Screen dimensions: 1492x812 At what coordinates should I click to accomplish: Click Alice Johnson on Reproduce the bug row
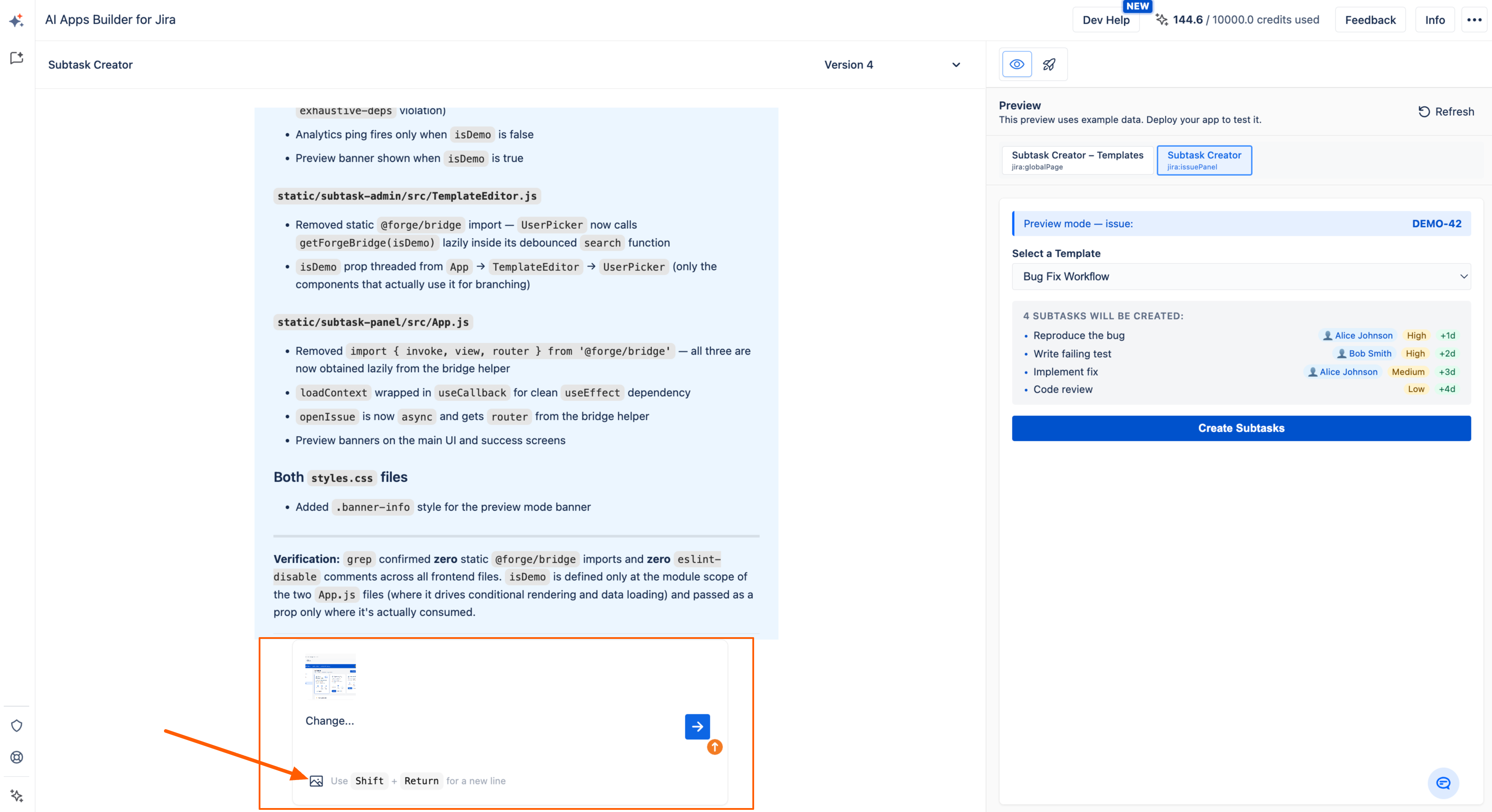1357,336
